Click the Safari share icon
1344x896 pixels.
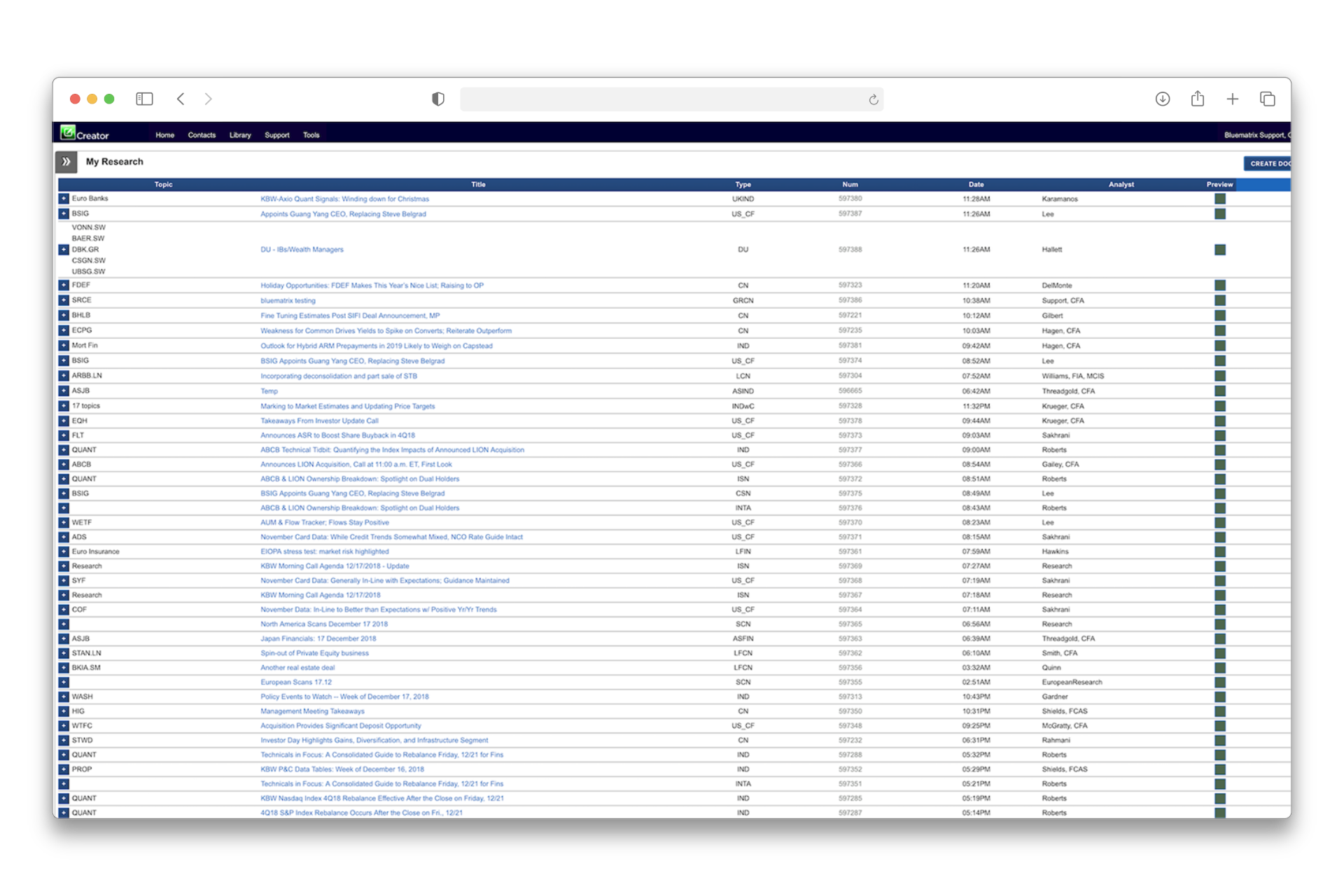1197,99
